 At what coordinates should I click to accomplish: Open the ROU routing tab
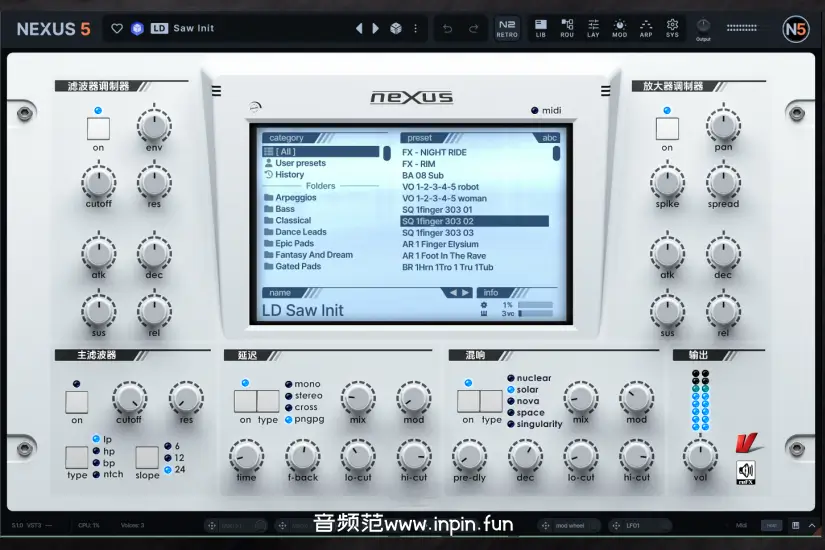click(x=567, y=28)
